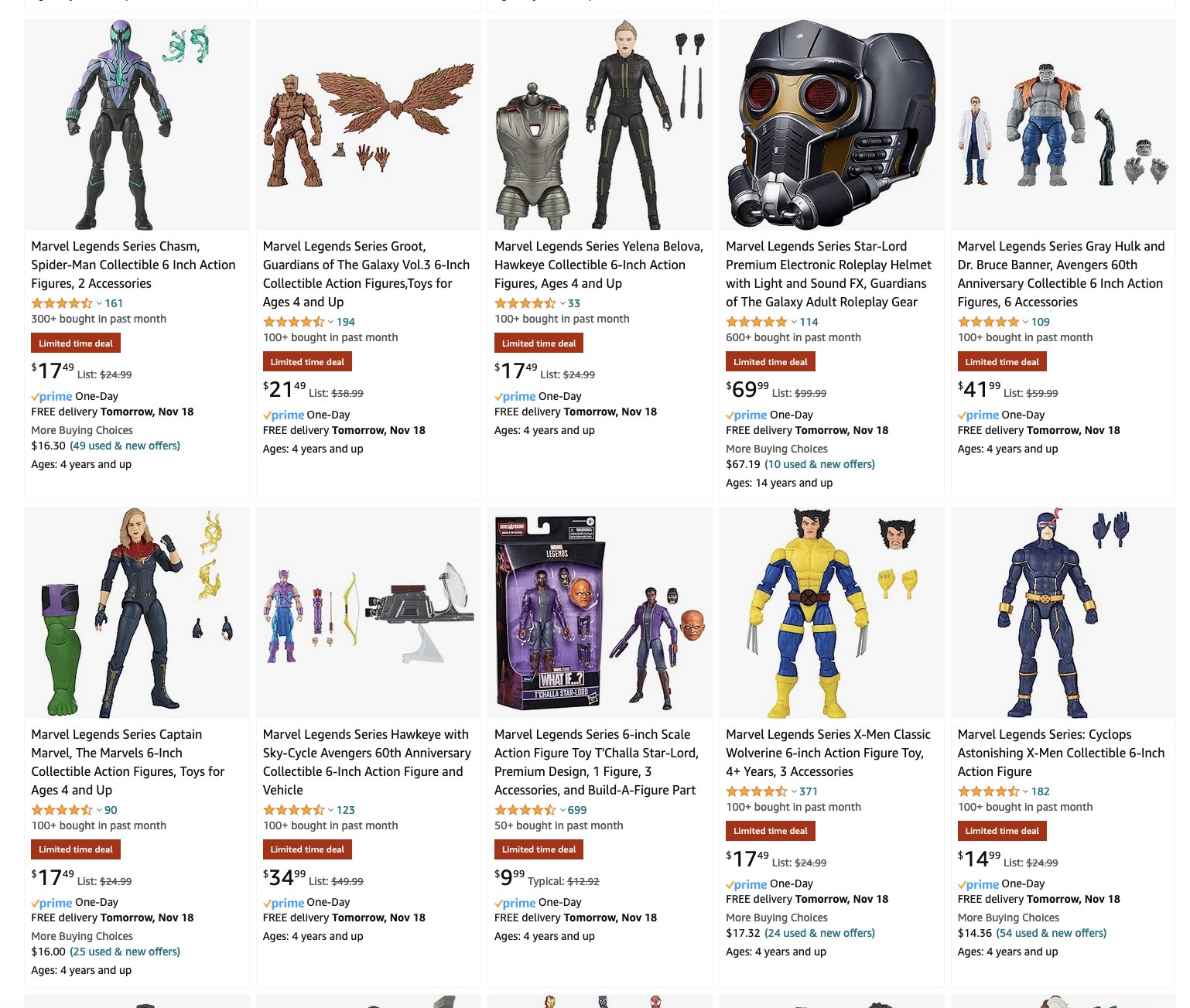View the 161 reviews for the Chasm figure
Viewport: 1190px width, 1008px height.
(114, 303)
